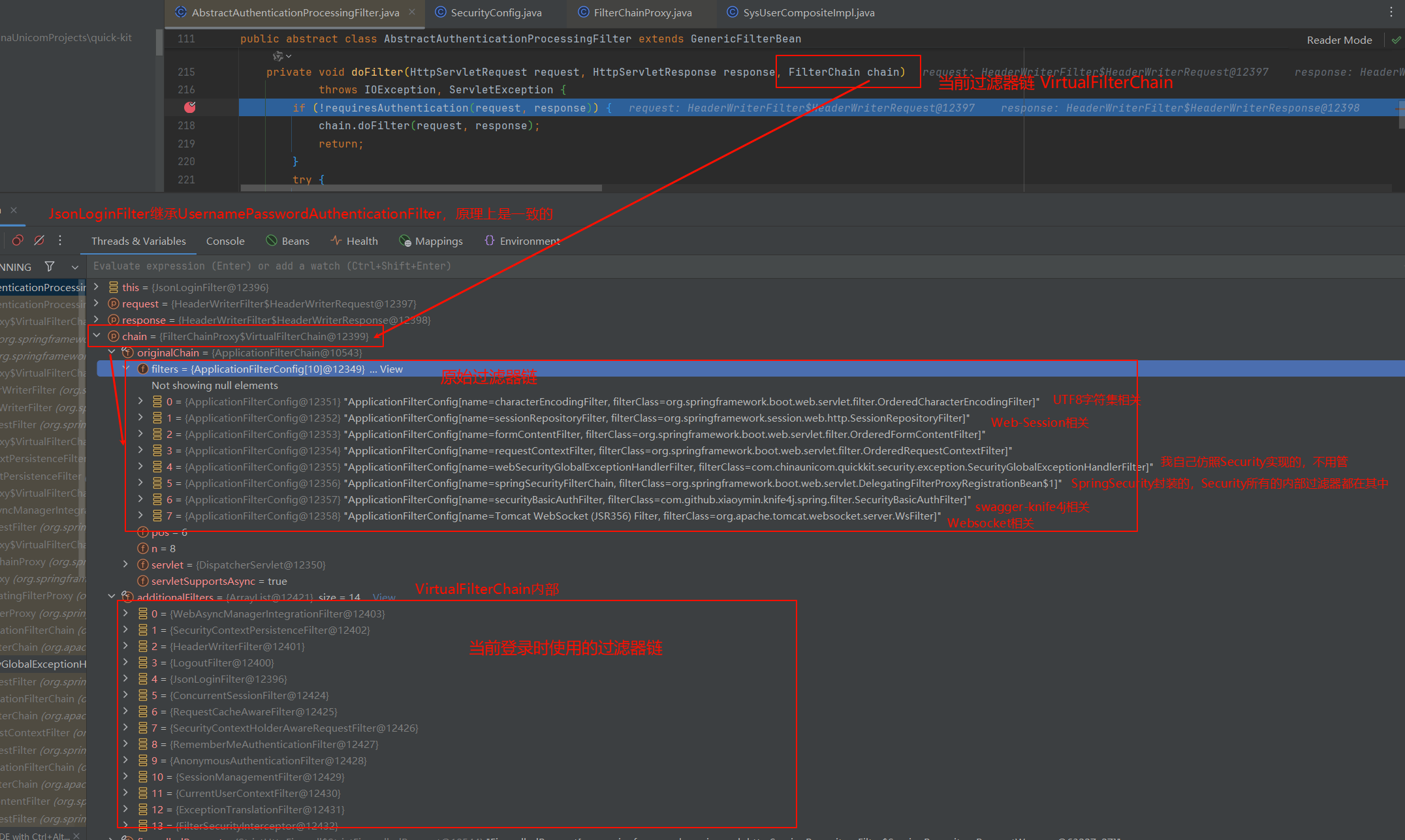
Task: Expand the springSecurityFilterChain element 5
Action: [x=140, y=482]
